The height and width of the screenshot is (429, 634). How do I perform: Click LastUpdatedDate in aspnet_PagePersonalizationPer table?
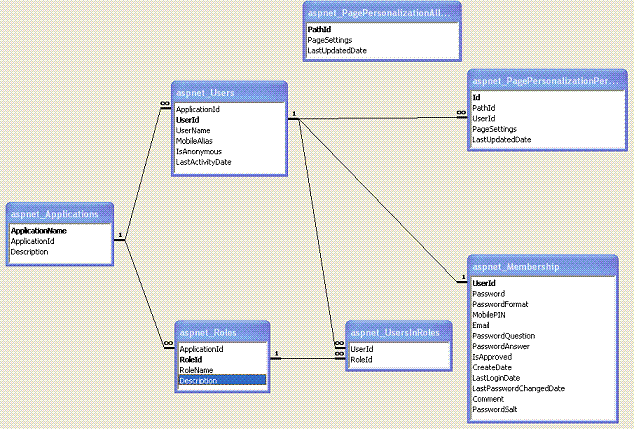[502, 139]
